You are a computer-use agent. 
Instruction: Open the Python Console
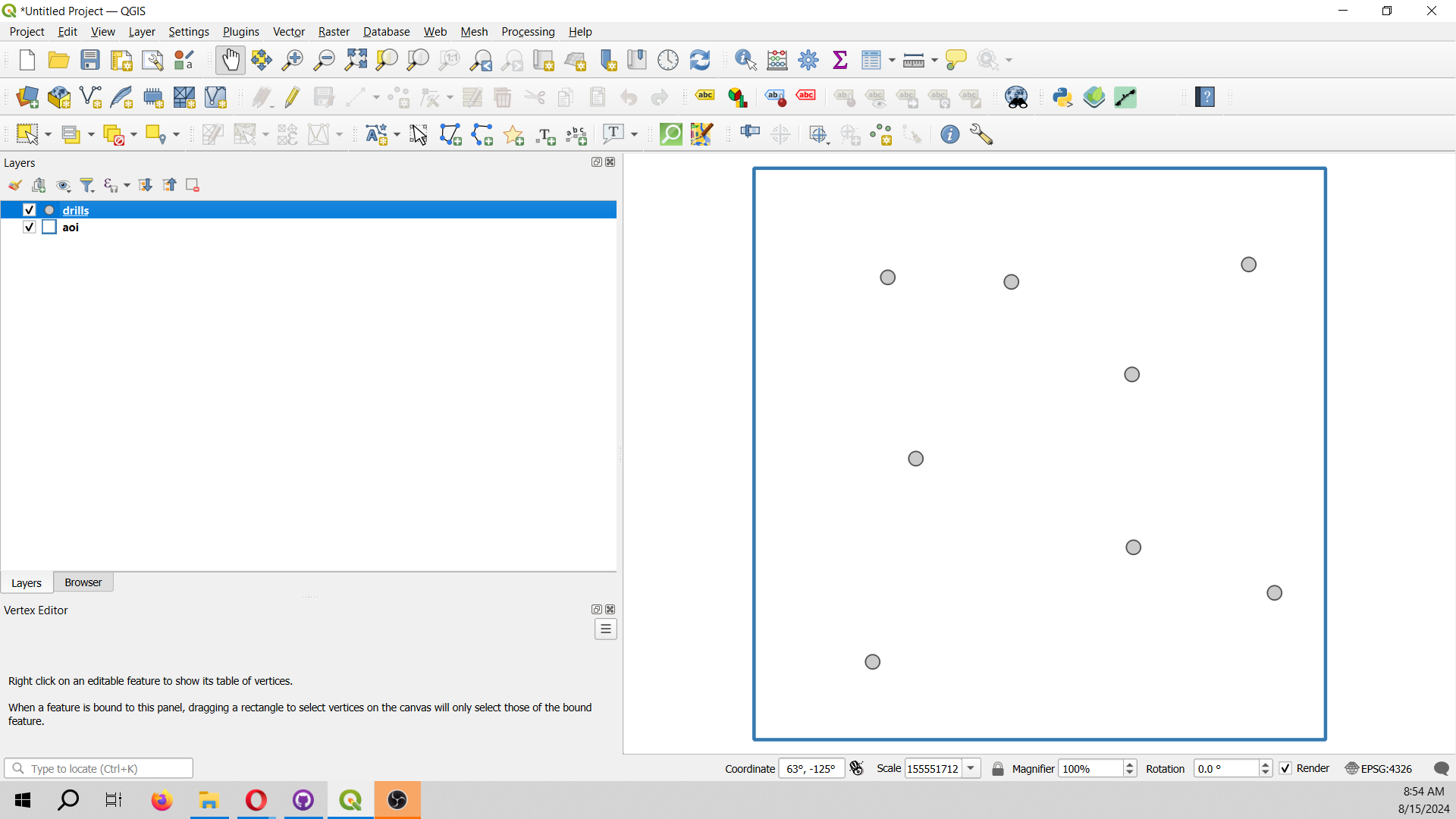pyautogui.click(x=1062, y=97)
